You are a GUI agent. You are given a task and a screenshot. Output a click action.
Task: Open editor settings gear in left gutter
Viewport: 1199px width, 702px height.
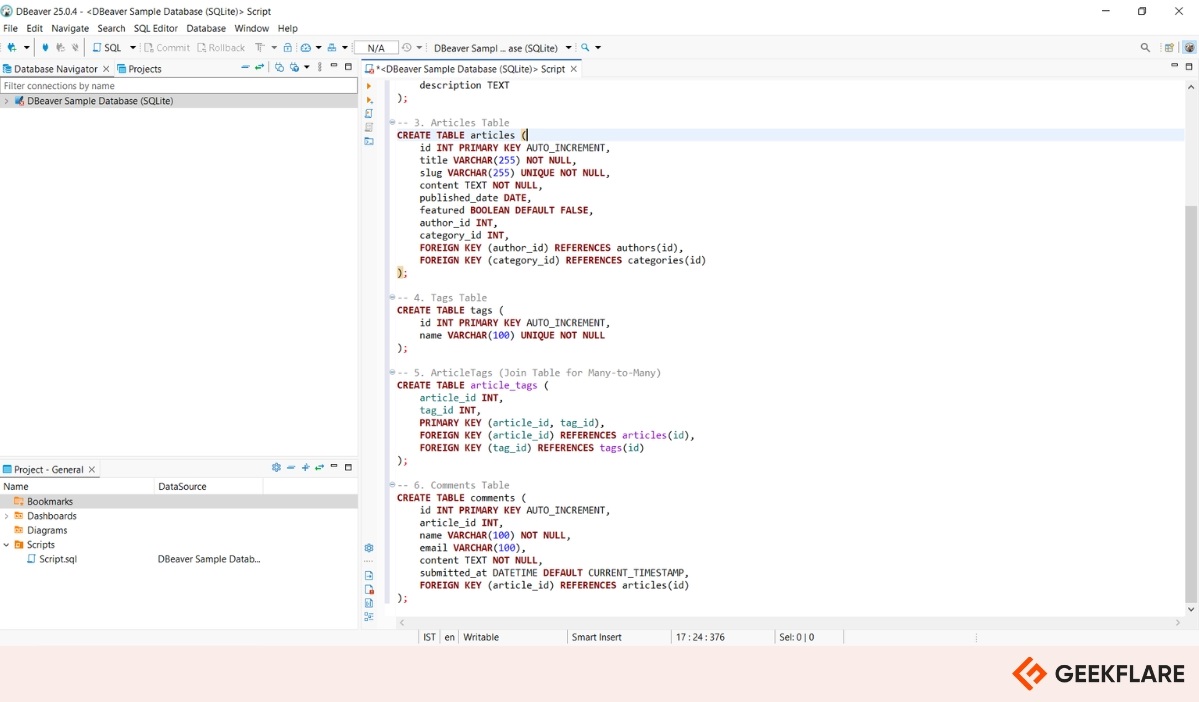pos(369,548)
